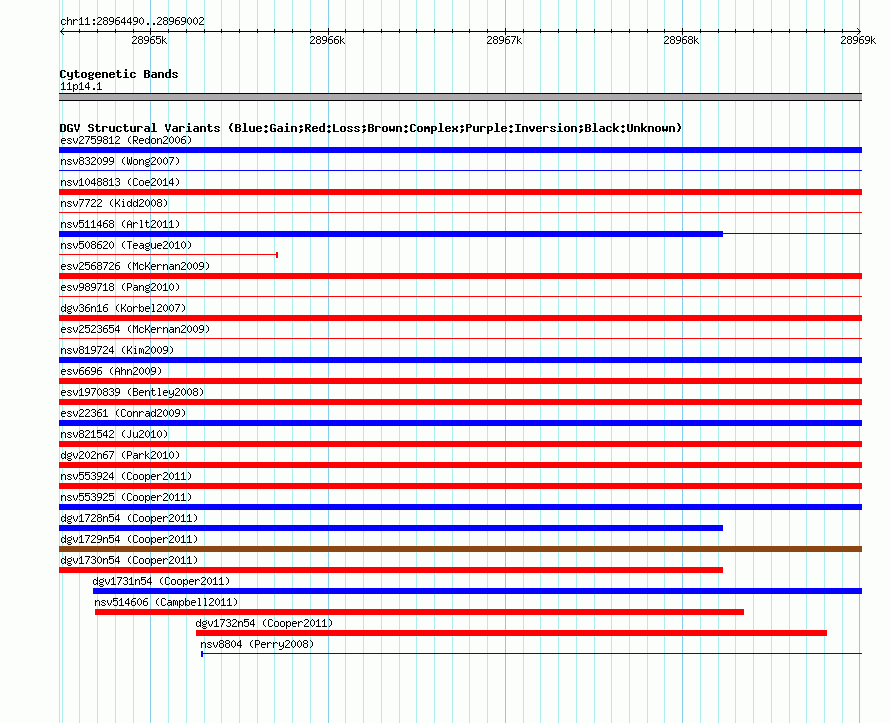This screenshot has width=890, height=723.
Task: Click the red loss bar under nsv1048813
Action: click(460, 192)
